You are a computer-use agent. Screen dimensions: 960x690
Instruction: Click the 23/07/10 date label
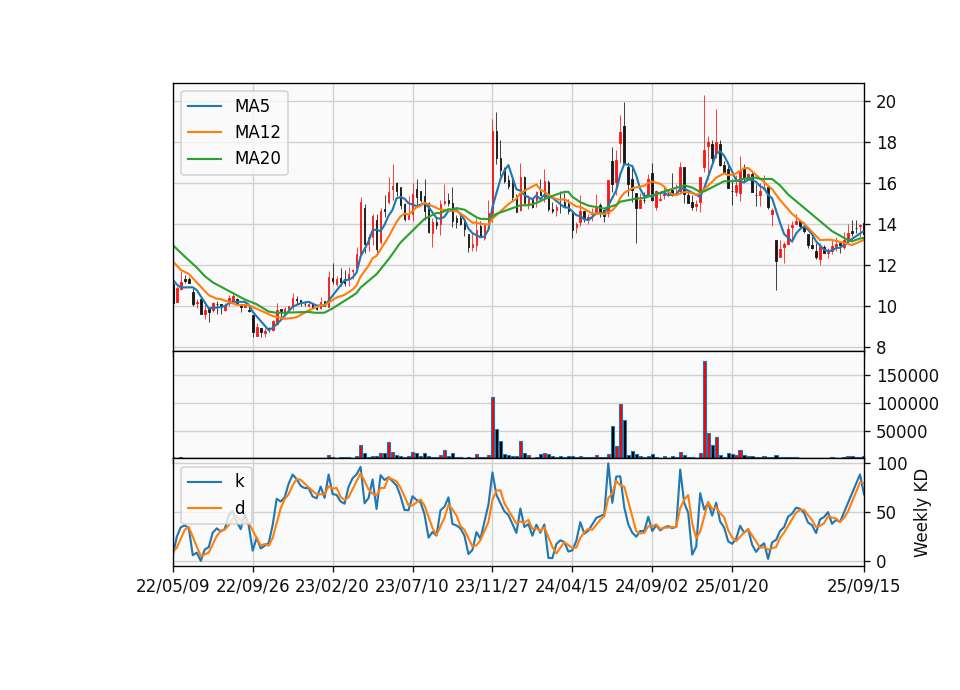click(x=412, y=586)
